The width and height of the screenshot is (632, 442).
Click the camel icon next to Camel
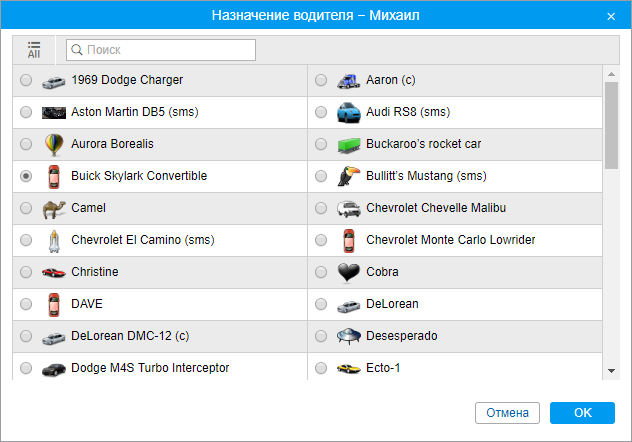[x=54, y=208]
